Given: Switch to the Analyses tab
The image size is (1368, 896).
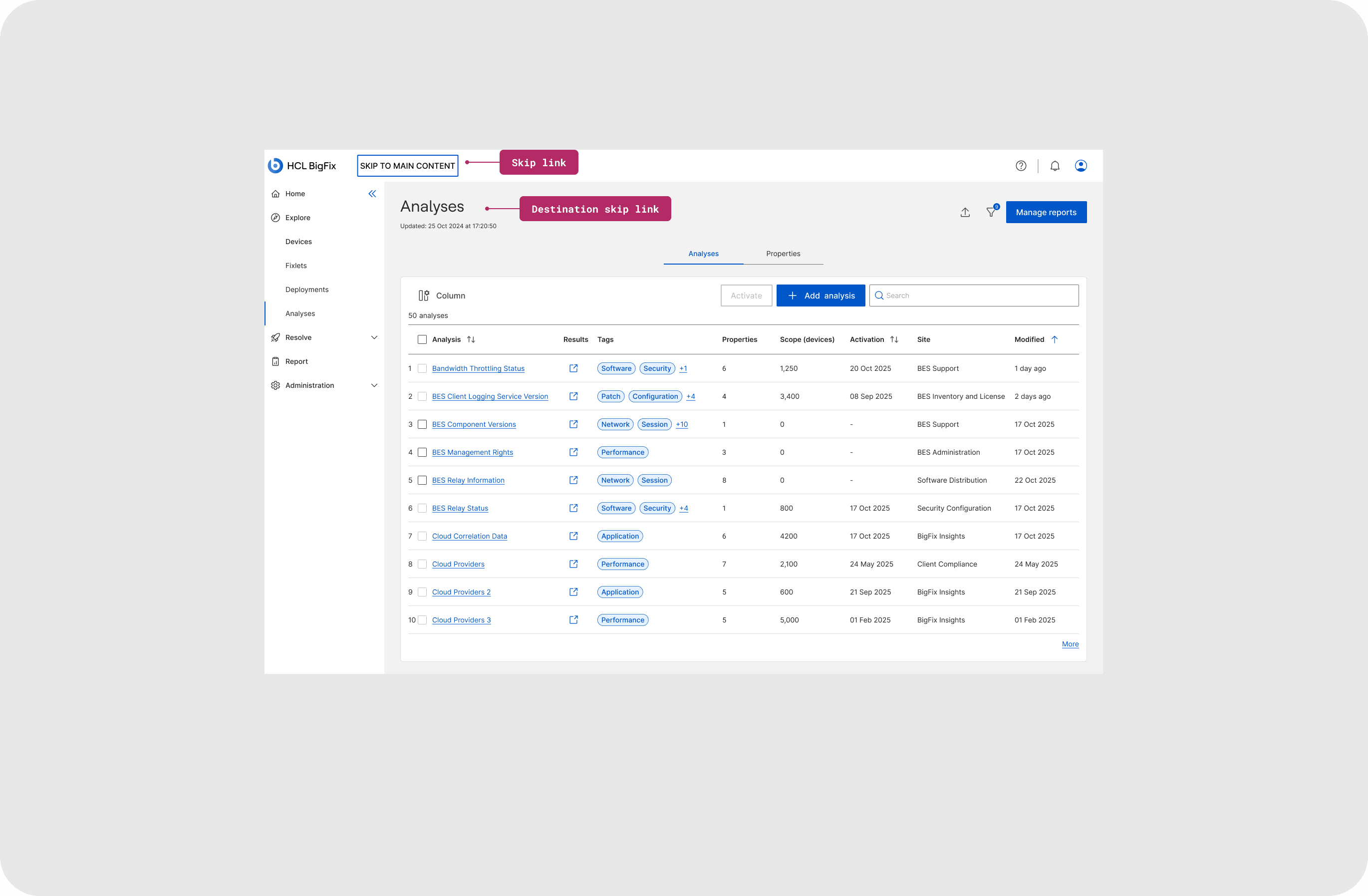Looking at the screenshot, I should pos(704,254).
